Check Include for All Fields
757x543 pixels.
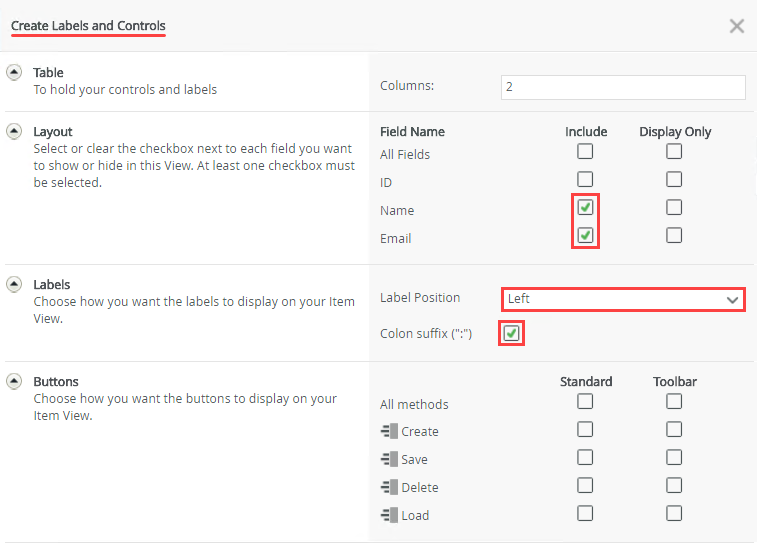[585, 152]
